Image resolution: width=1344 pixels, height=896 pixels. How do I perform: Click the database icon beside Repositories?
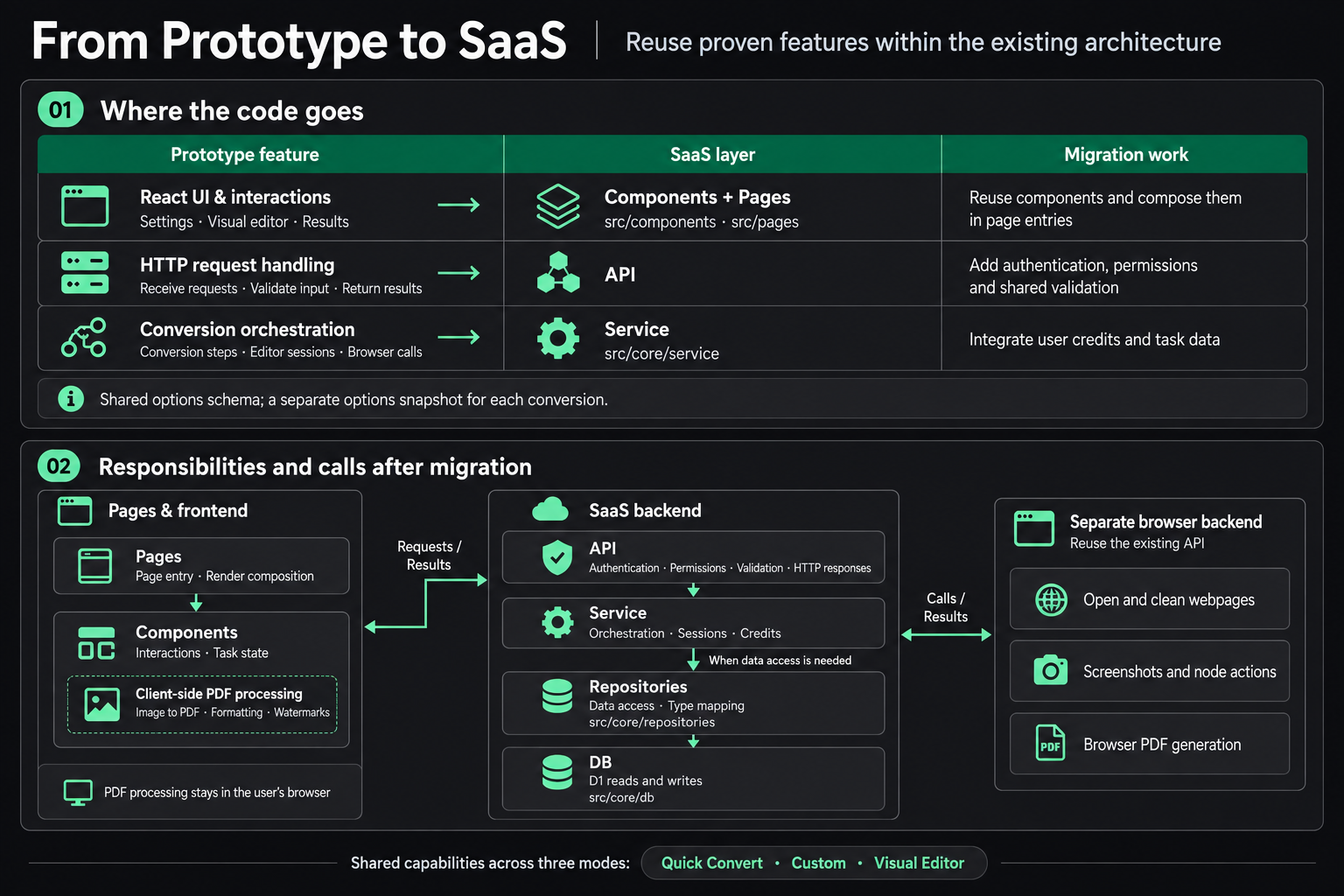click(557, 696)
